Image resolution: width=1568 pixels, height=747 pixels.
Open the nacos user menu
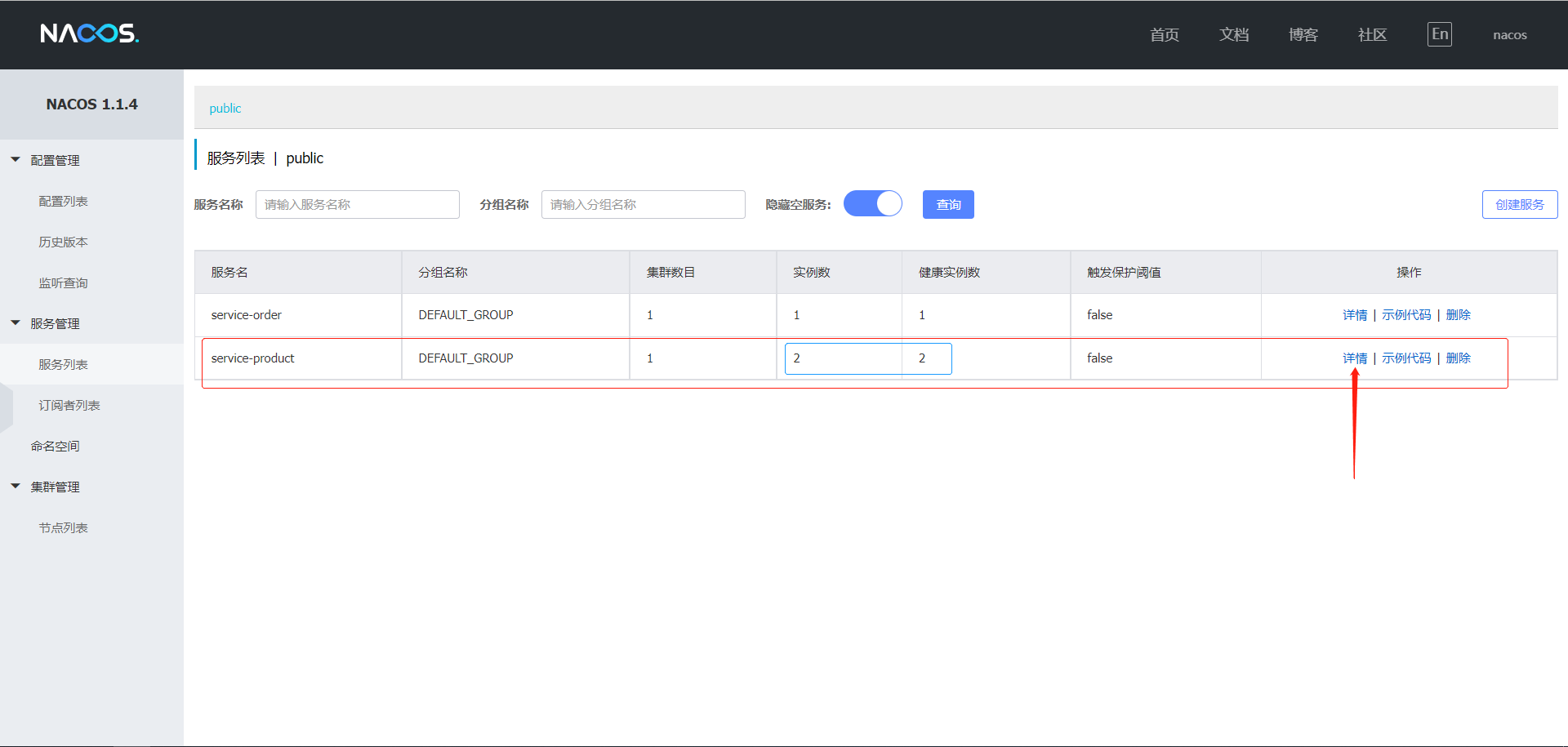pyautogui.click(x=1510, y=35)
